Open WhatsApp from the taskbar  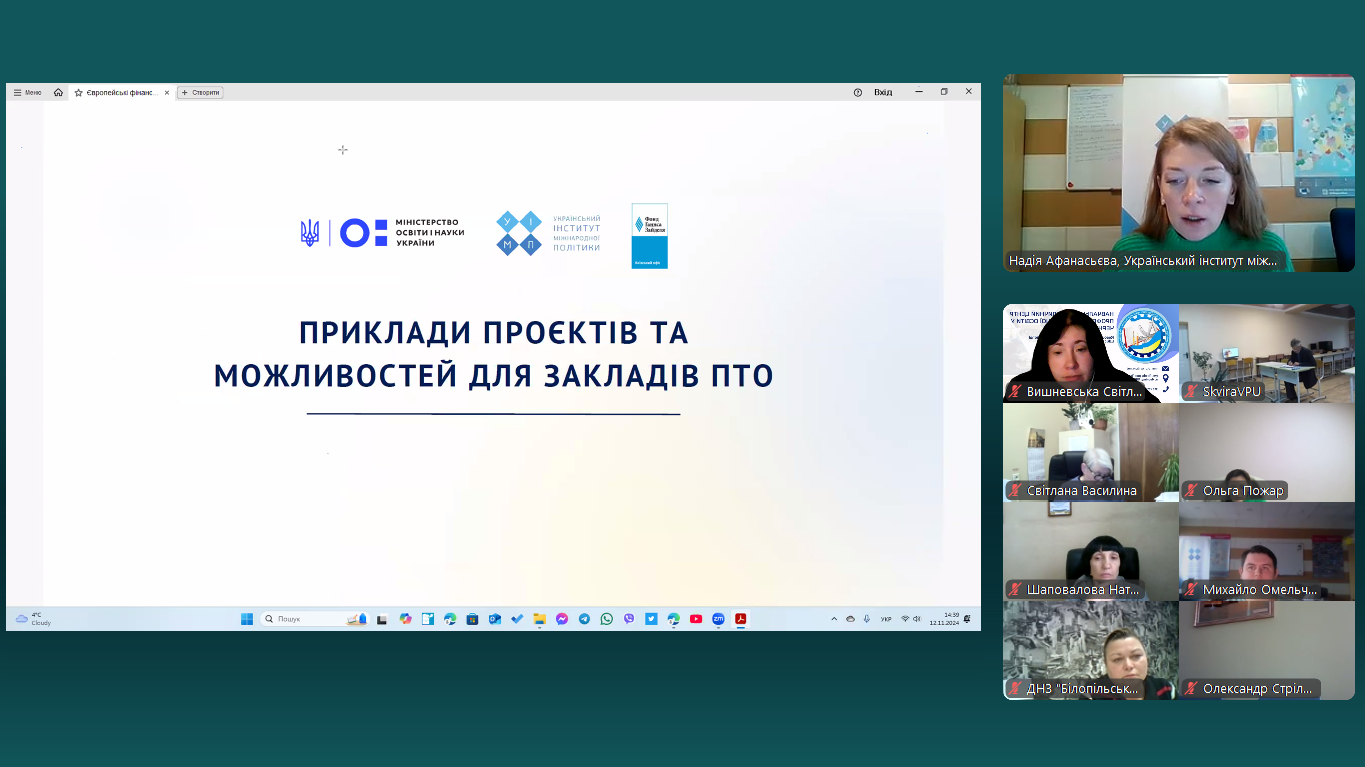coord(607,619)
